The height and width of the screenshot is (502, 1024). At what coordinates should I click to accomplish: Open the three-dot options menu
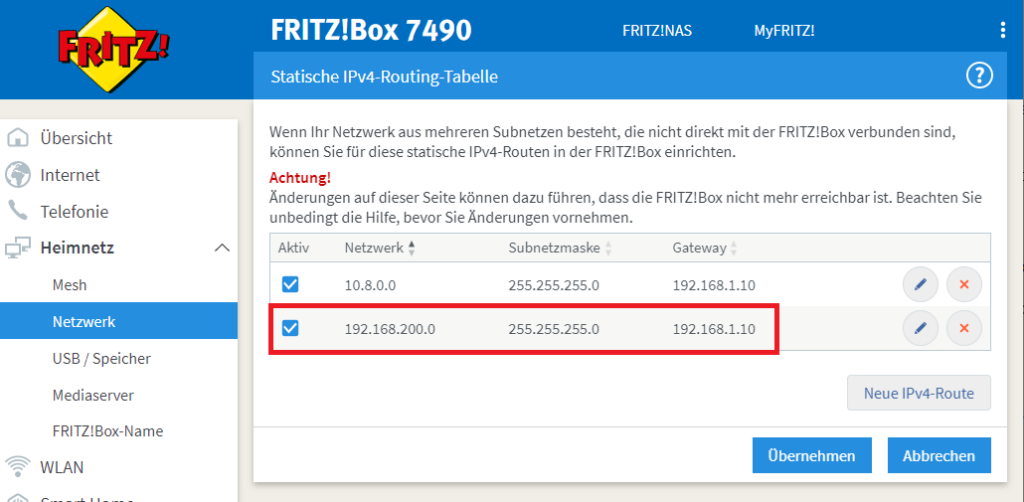1003,30
